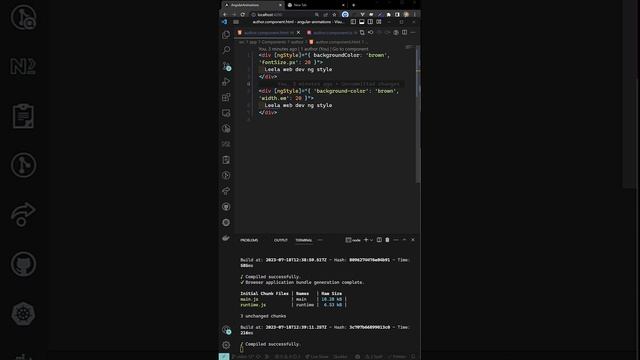Show more panel tabs via ellipsis
The width and height of the screenshot is (640, 360).
coord(320,240)
